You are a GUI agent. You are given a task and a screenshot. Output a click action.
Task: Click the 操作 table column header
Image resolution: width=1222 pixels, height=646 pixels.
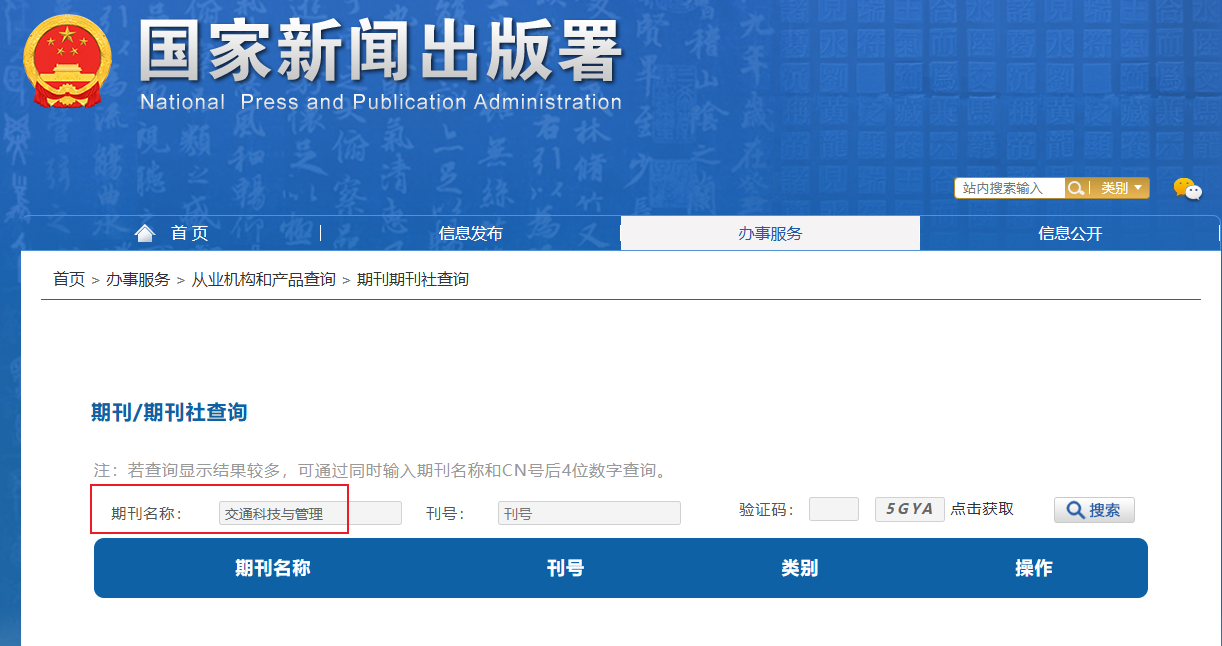click(1034, 568)
